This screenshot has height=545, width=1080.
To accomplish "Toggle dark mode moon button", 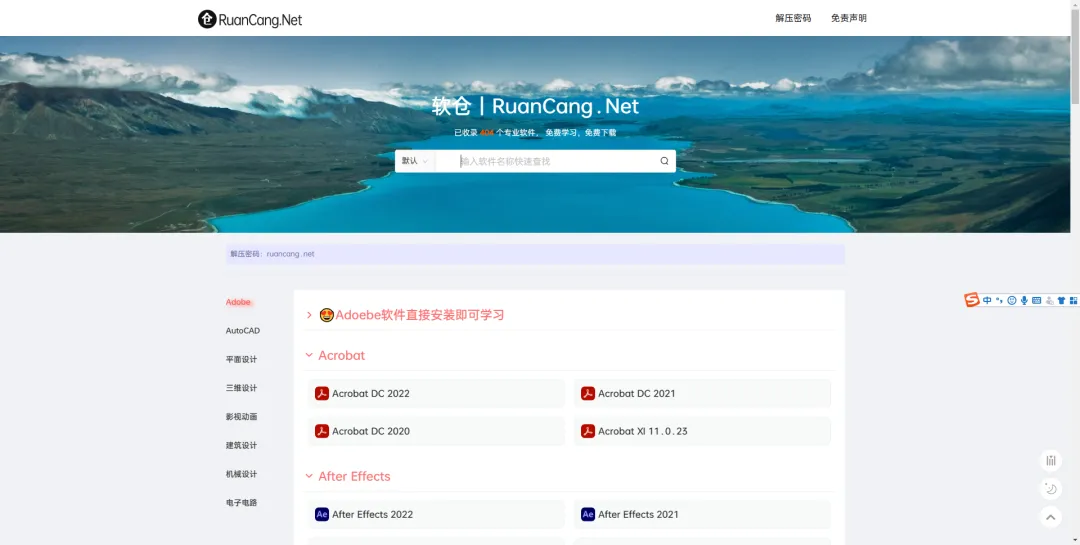I will (x=1050, y=489).
